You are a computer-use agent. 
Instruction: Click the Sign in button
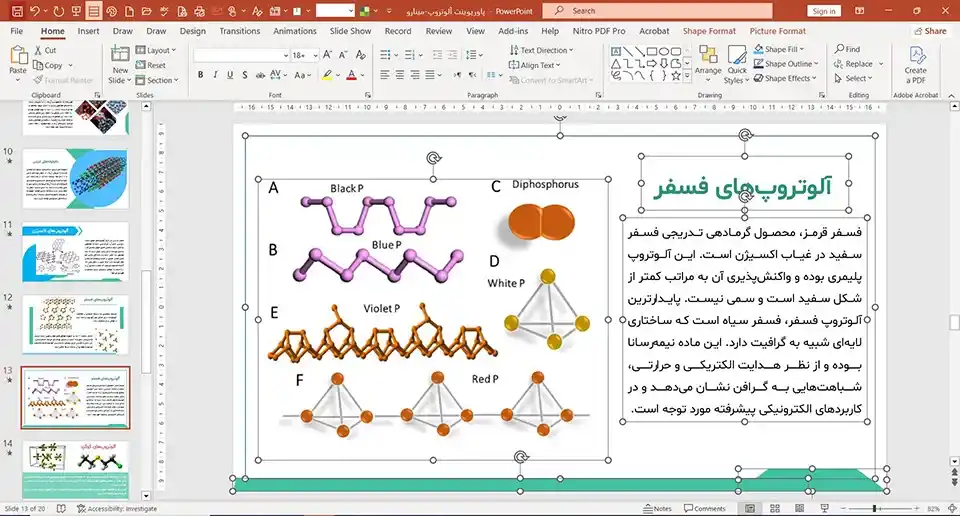point(824,11)
